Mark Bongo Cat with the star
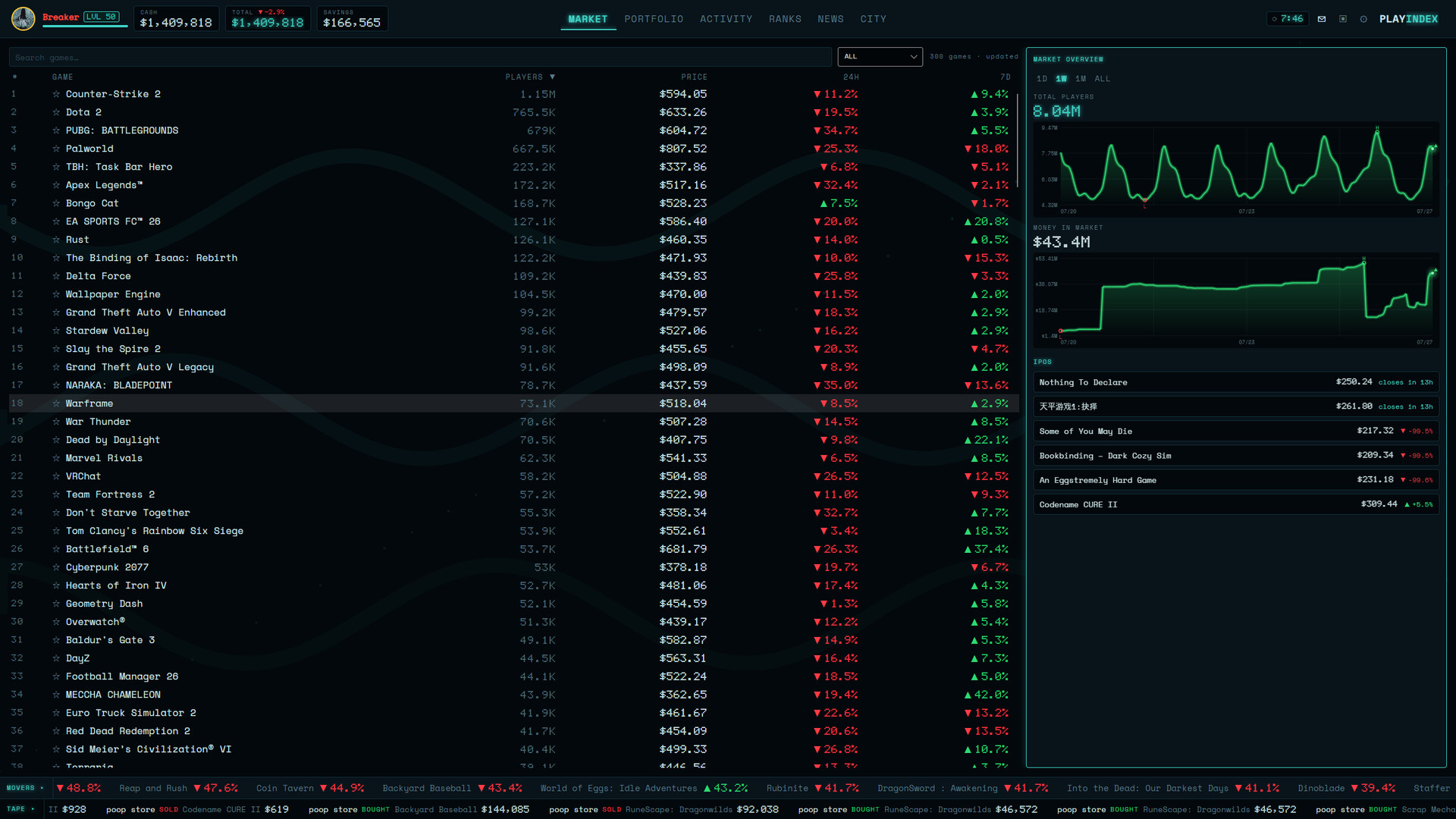 56,203
